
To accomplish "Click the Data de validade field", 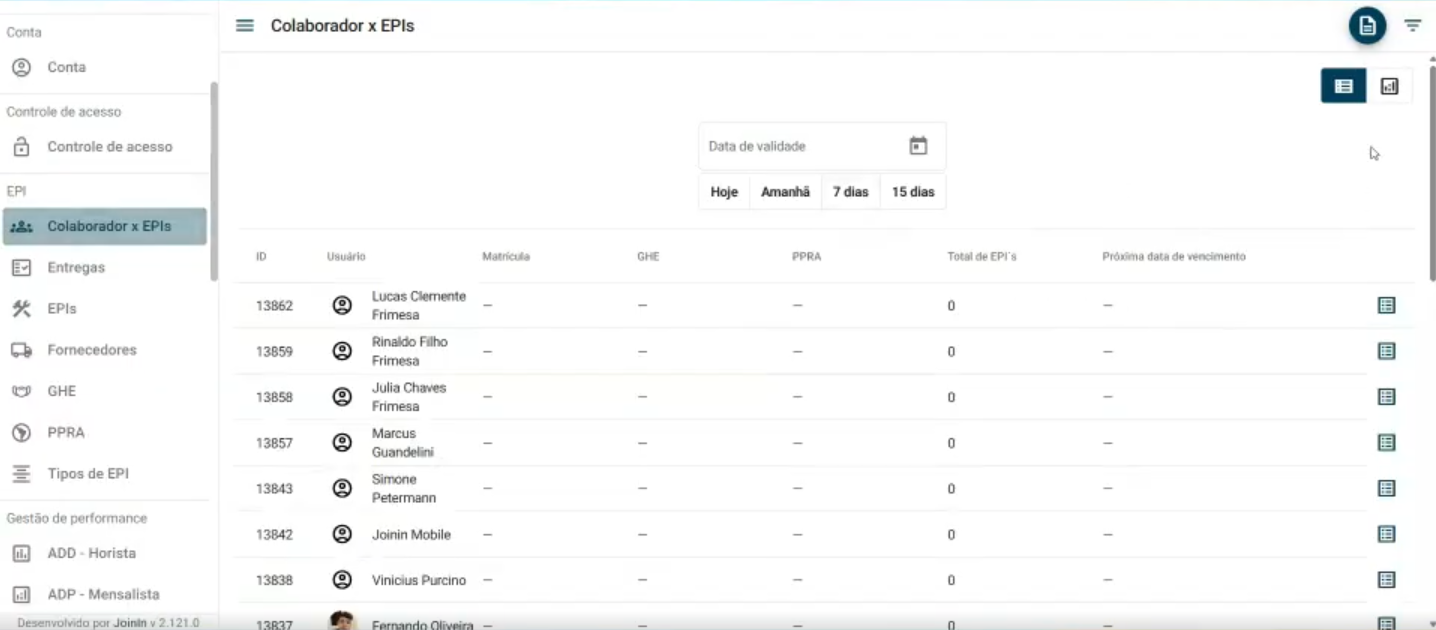I will [800, 146].
